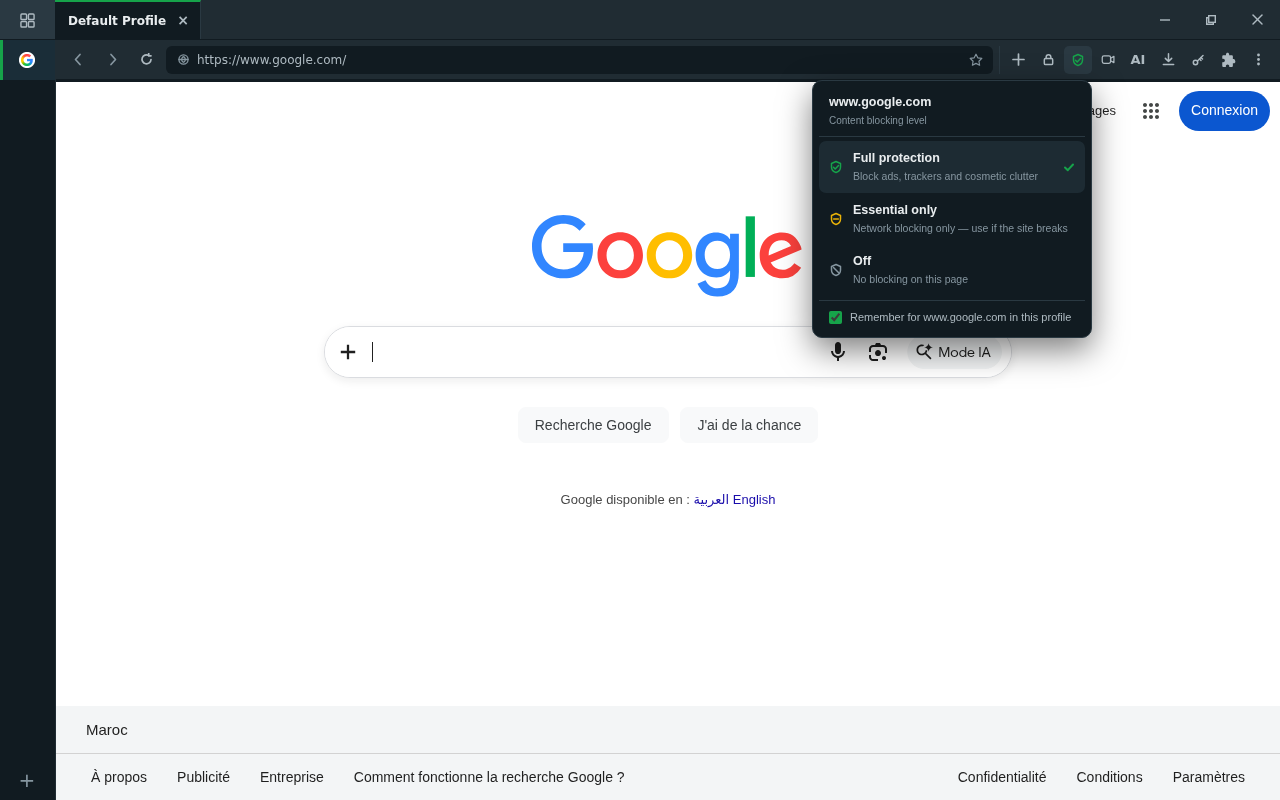Image resolution: width=1280 pixels, height=800 pixels.
Task: Open Mode IA search
Action: pyautogui.click(x=954, y=352)
